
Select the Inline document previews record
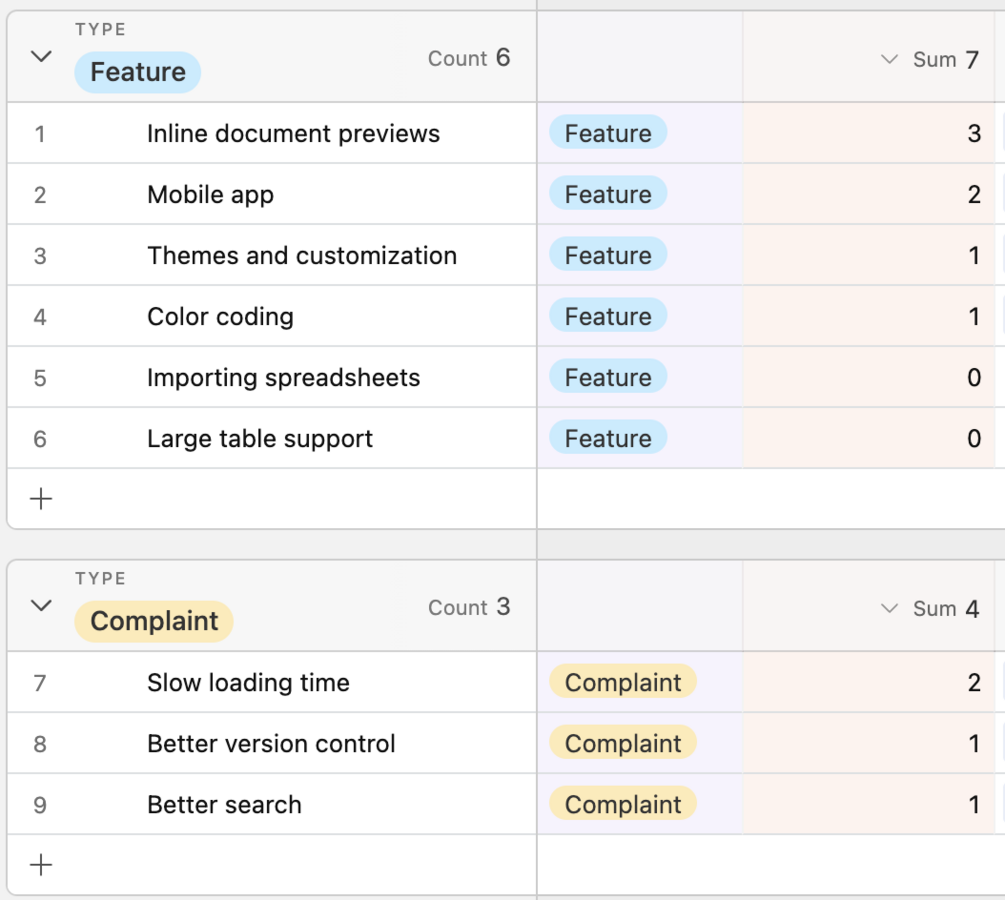pyautogui.click(x=293, y=134)
